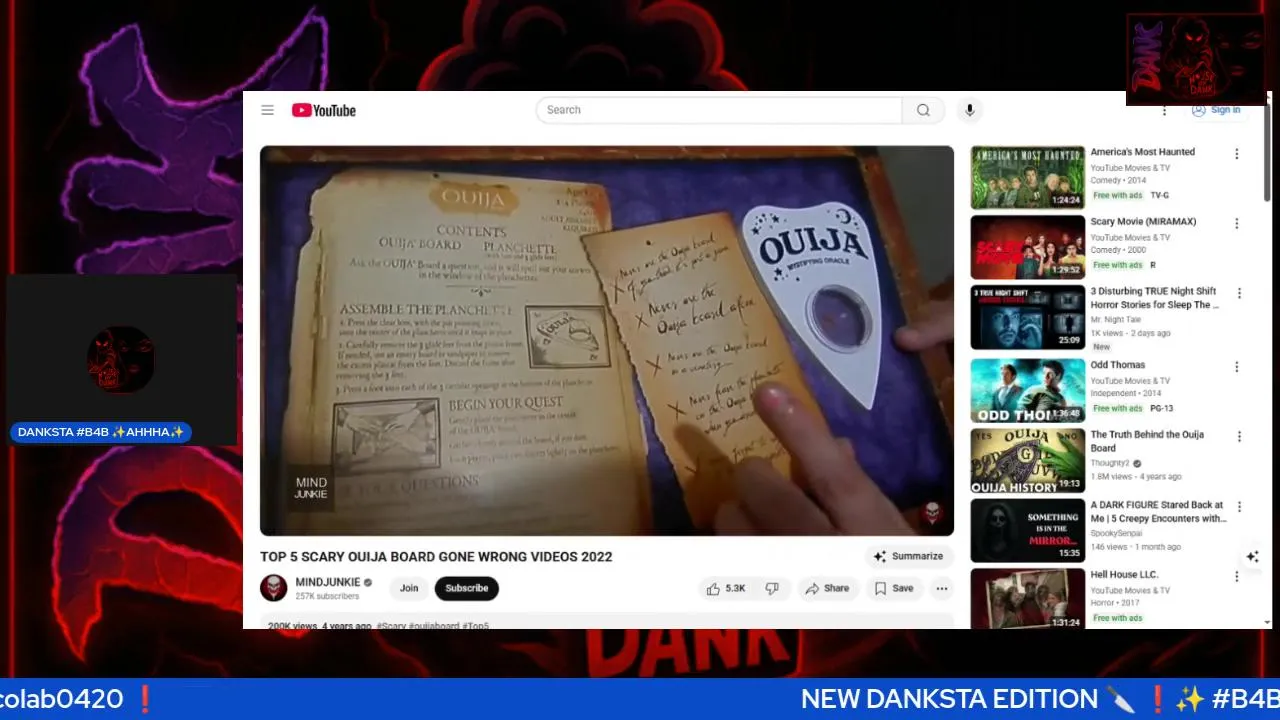1280x720 pixels.
Task: Click the #Scary hashtag in description
Action: (391, 626)
